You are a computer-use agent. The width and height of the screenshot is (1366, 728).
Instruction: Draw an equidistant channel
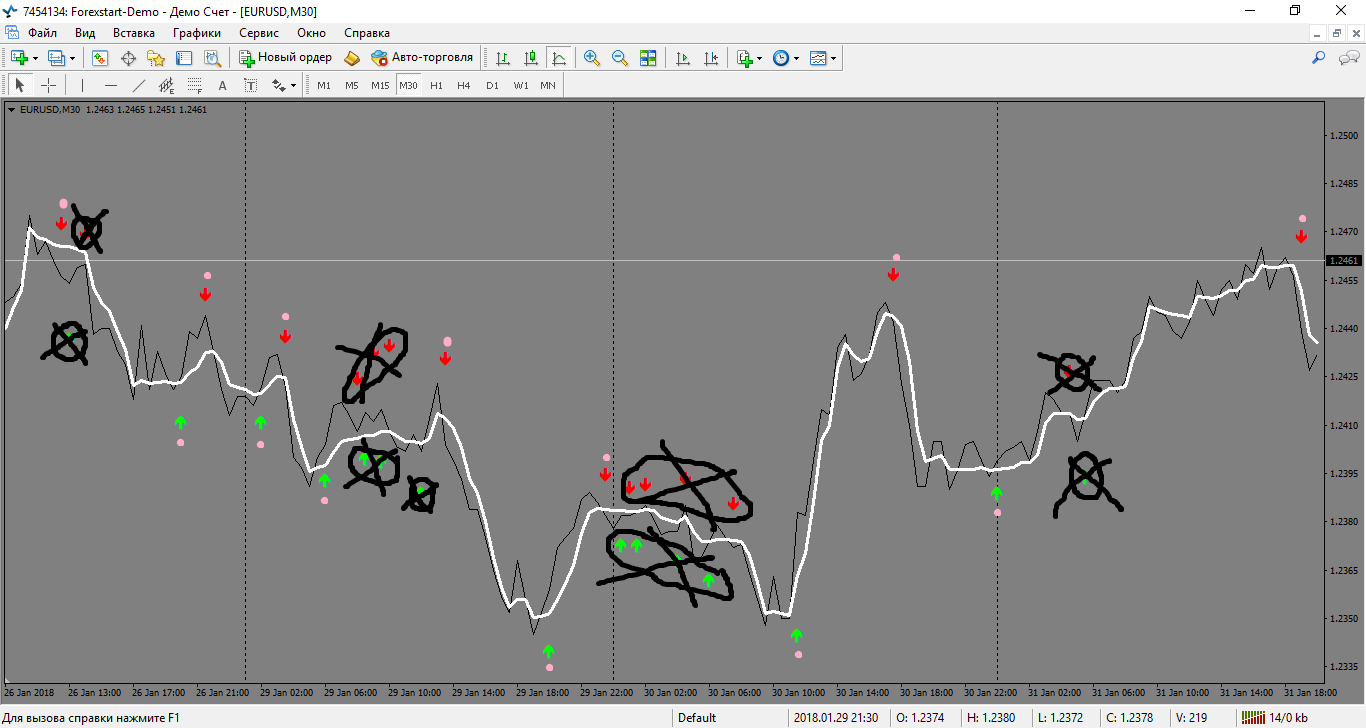(x=166, y=85)
